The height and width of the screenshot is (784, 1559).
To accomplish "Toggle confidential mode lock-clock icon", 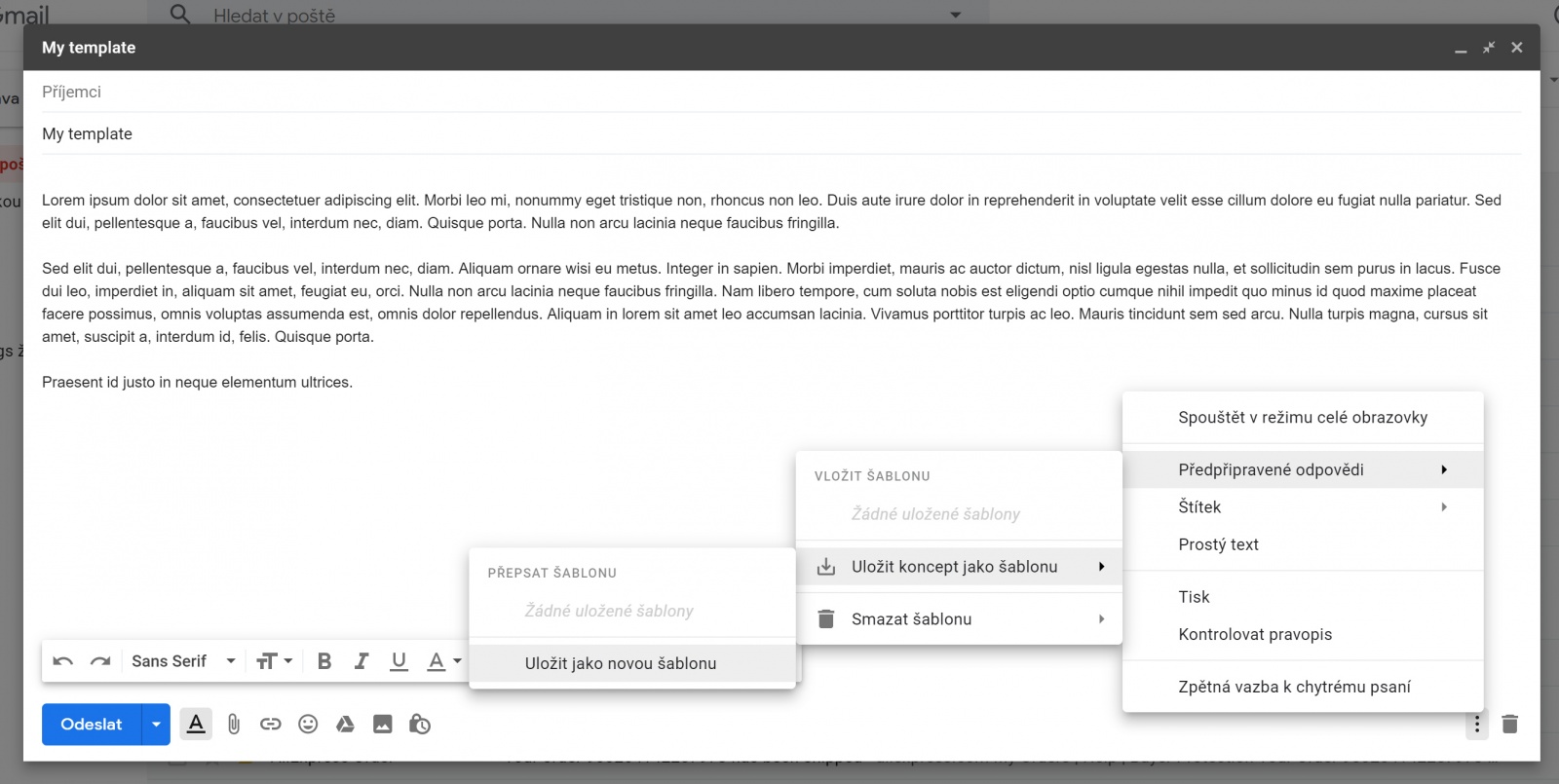I will click(420, 724).
